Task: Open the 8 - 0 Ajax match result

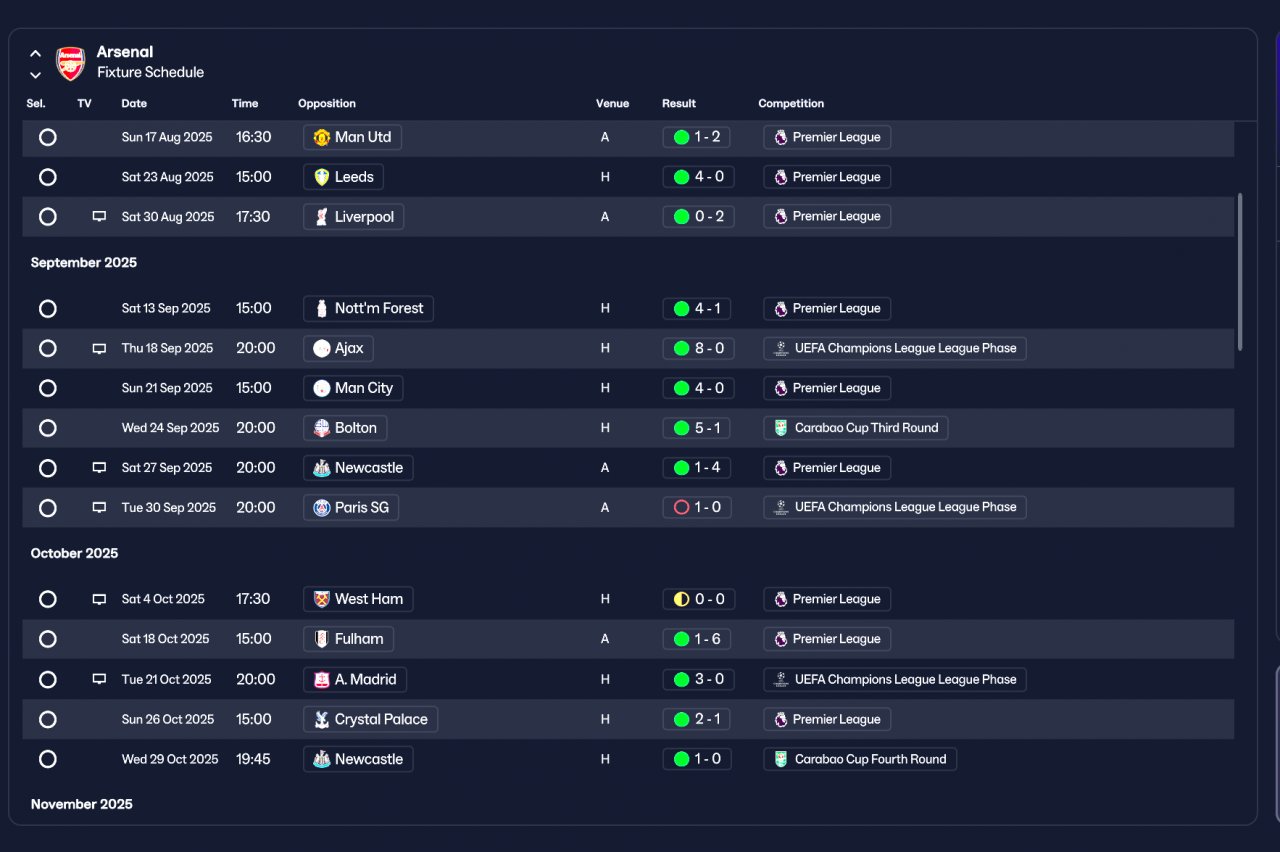Action: (698, 348)
